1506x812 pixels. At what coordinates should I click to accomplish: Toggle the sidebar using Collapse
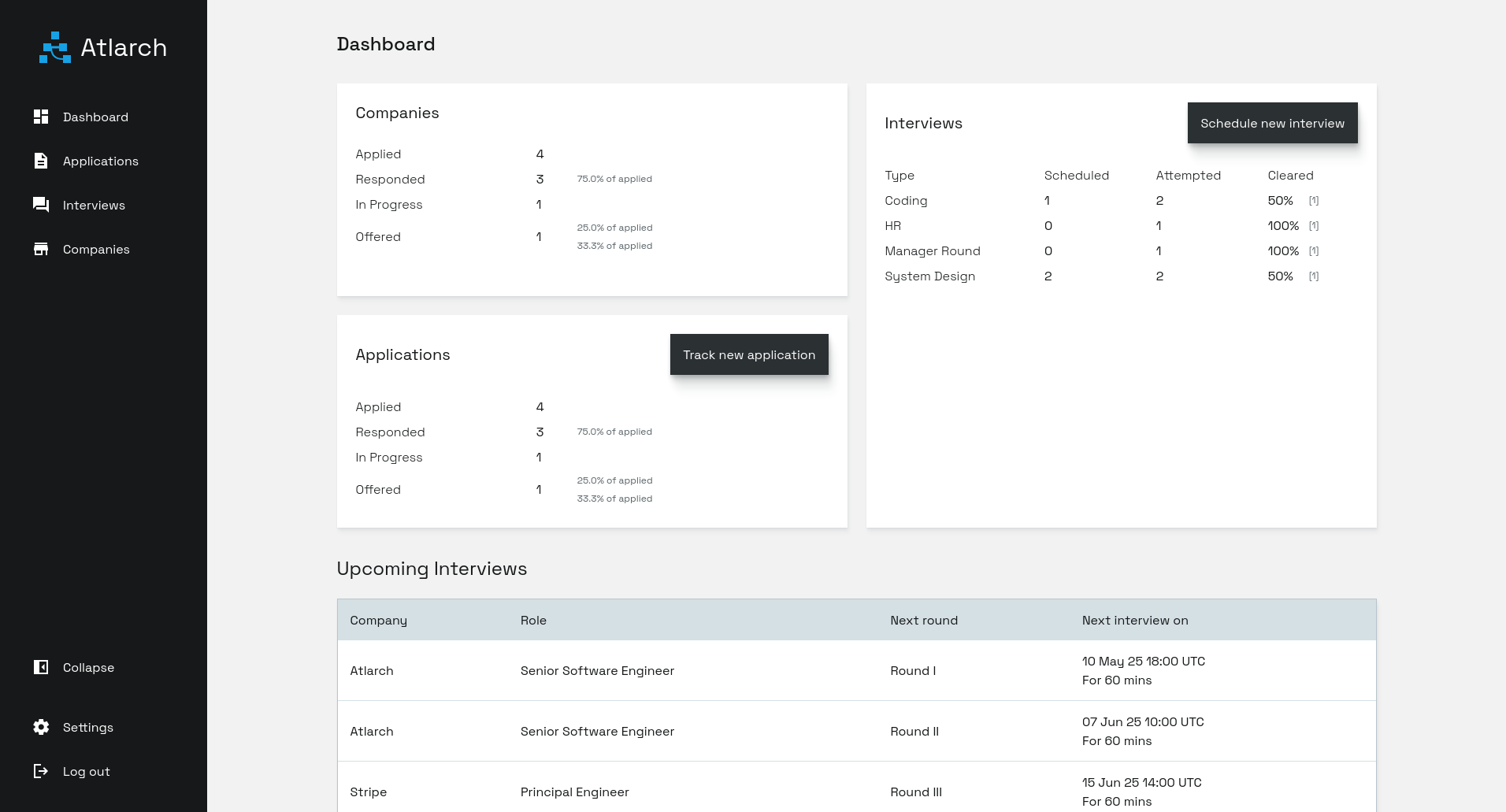[87, 667]
